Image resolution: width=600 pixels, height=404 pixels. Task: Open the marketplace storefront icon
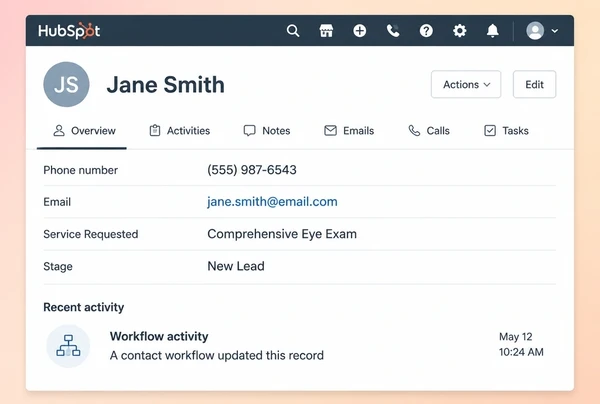coord(326,31)
